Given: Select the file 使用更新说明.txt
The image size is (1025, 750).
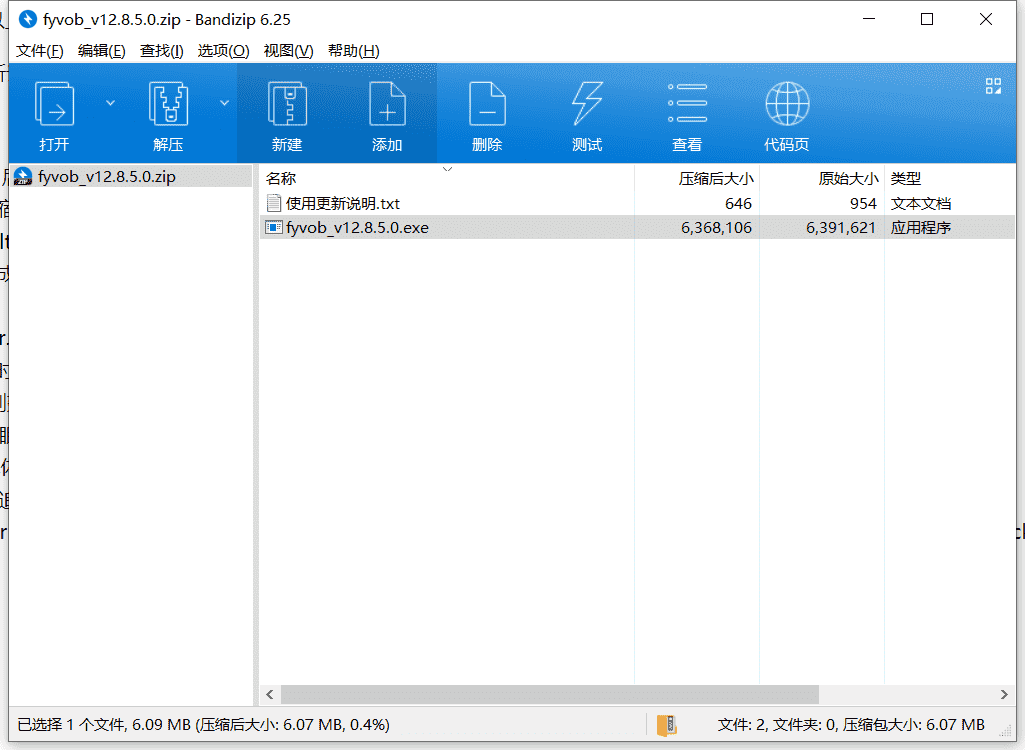Looking at the screenshot, I should [x=343, y=203].
